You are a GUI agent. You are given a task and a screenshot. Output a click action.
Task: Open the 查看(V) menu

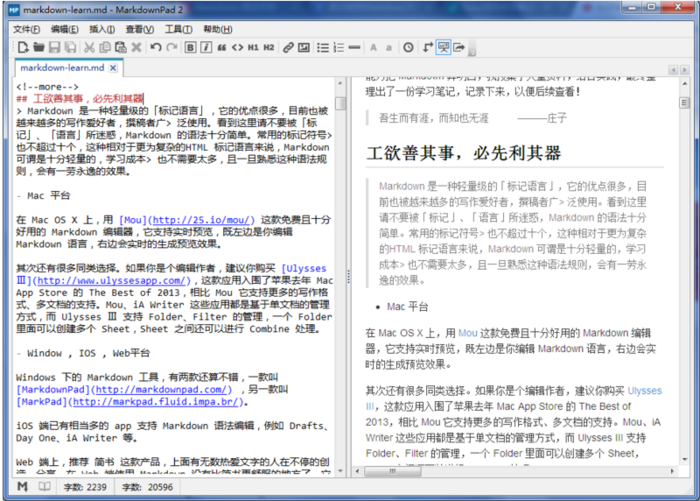click(x=140, y=29)
